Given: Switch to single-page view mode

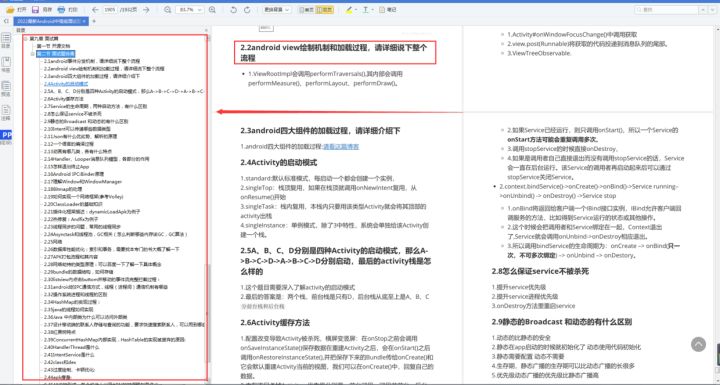Looking at the screenshot, I should (306, 10).
